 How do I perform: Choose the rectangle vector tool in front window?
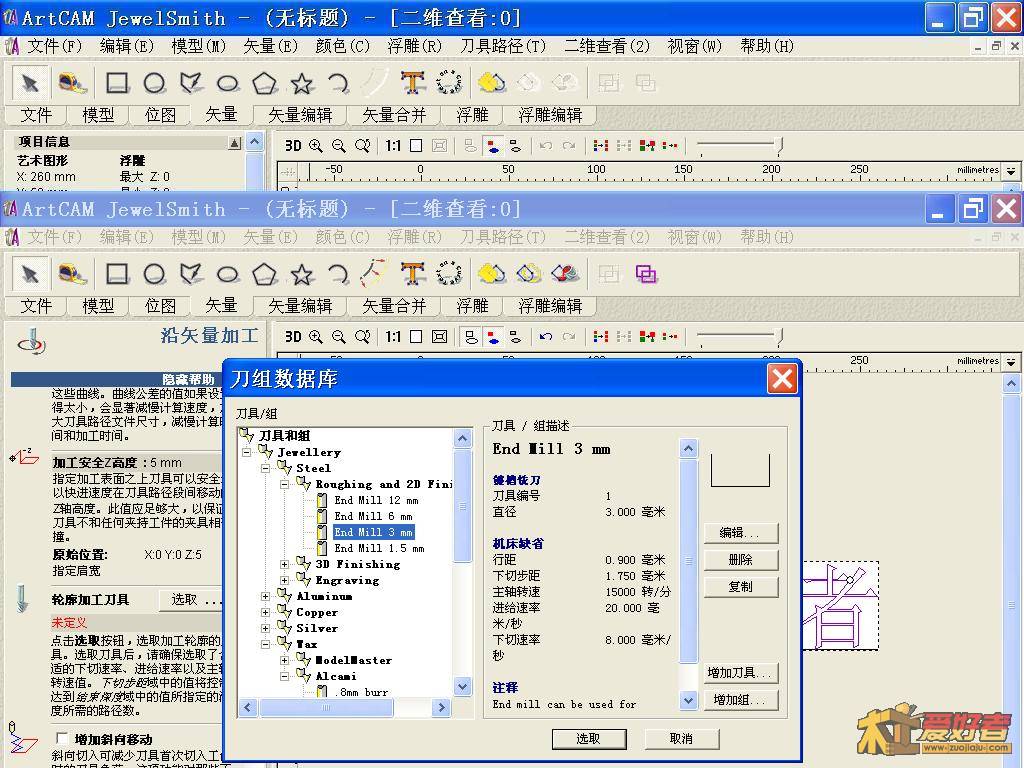pos(117,274)
